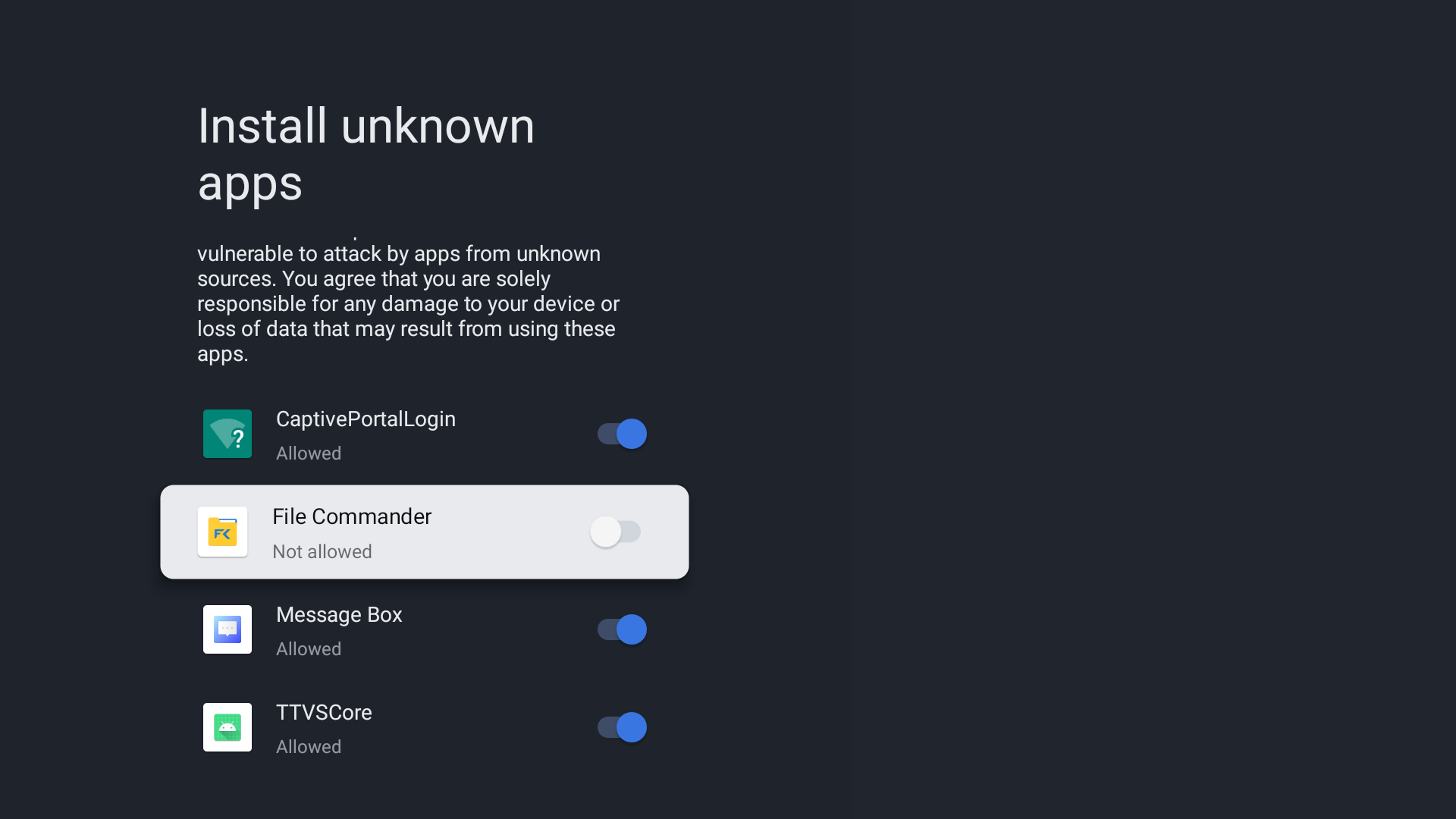Click the TTVSCore green Android icon
Image resolution: width=1456 pixels, height=819 pixels.
point(227,727)
